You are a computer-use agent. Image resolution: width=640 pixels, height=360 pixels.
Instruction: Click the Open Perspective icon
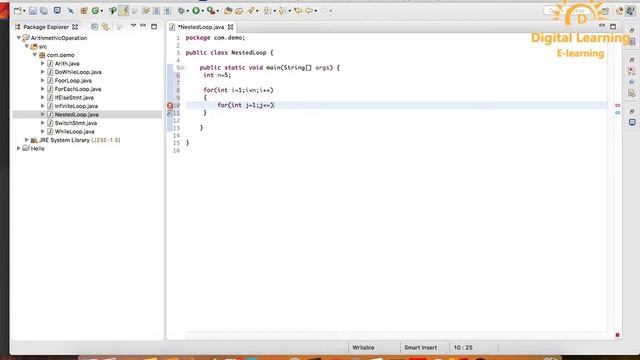tap(605, 11)
